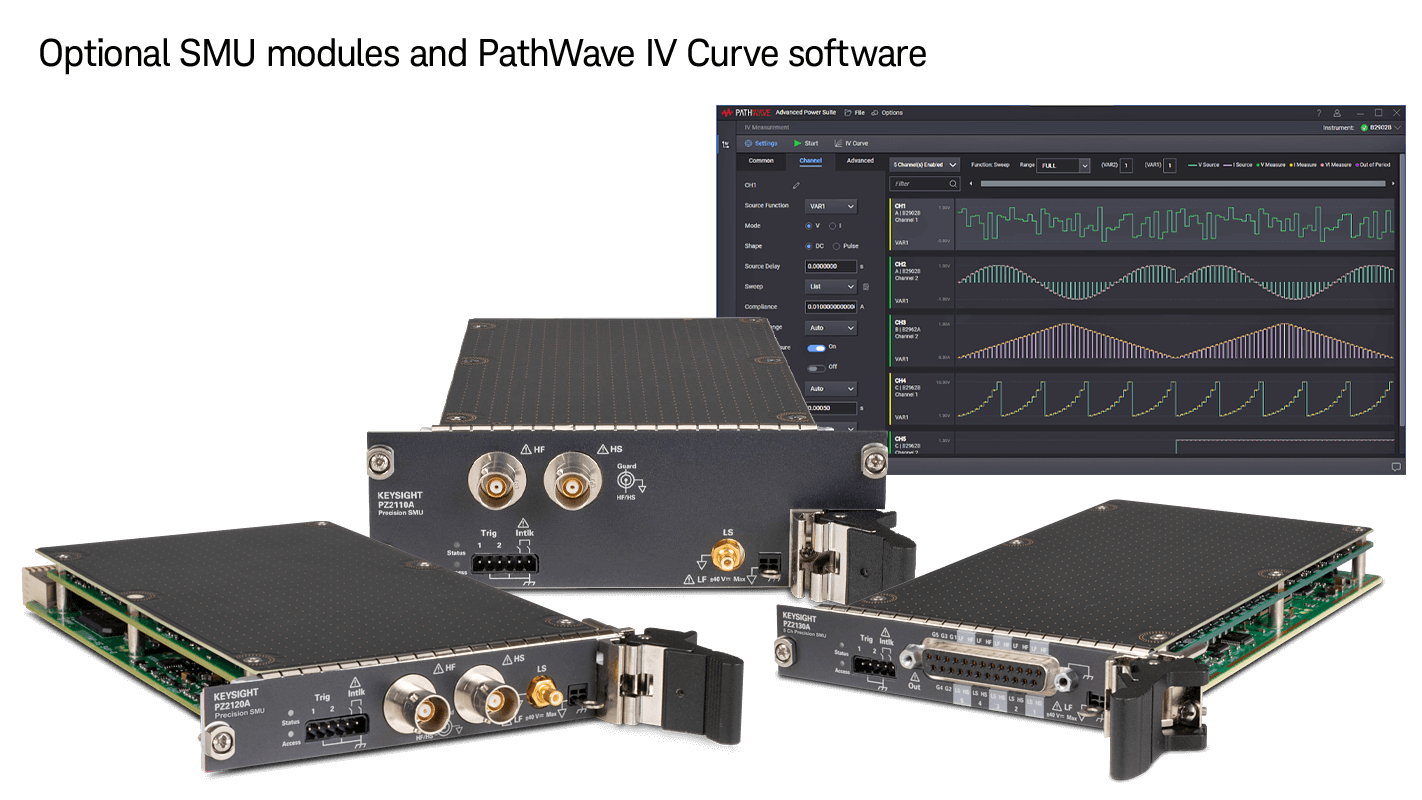Edit CH1 name with the pencil icon
The height and width of the screenshot is (800, 1422).
click(x=797, y=185)
